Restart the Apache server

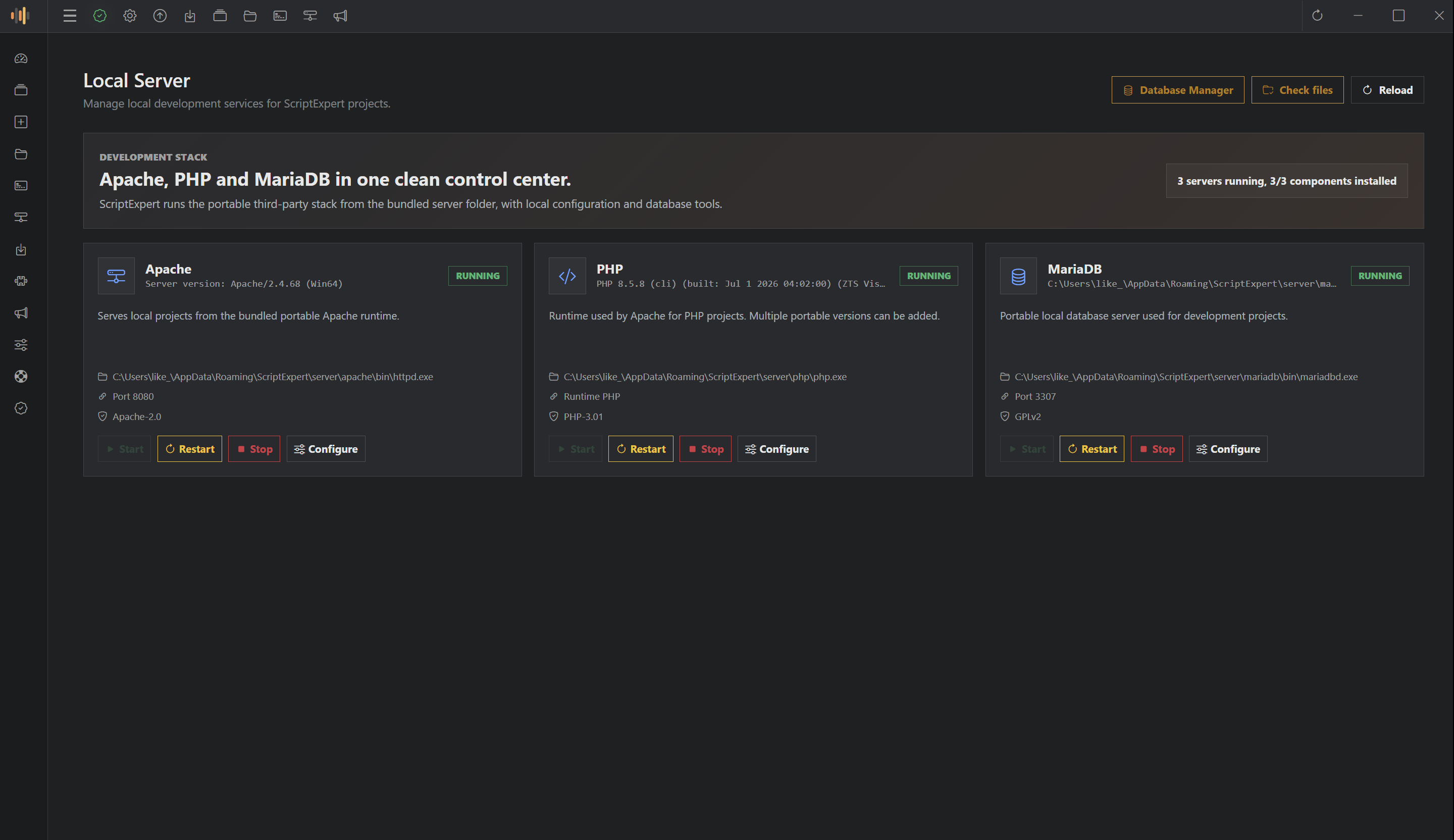(x=189, y=449)
